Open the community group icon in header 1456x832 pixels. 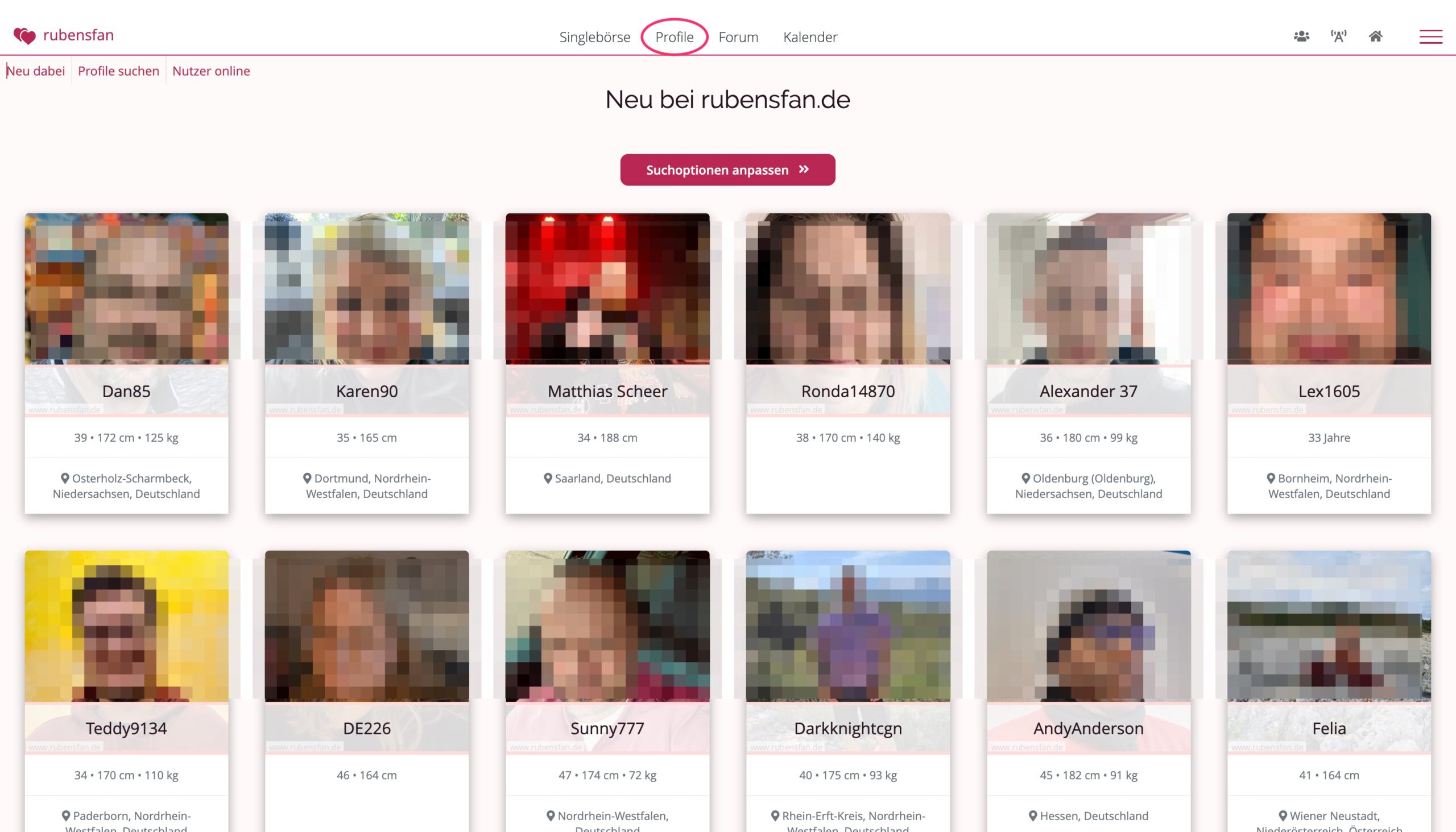pos(1301,36)
